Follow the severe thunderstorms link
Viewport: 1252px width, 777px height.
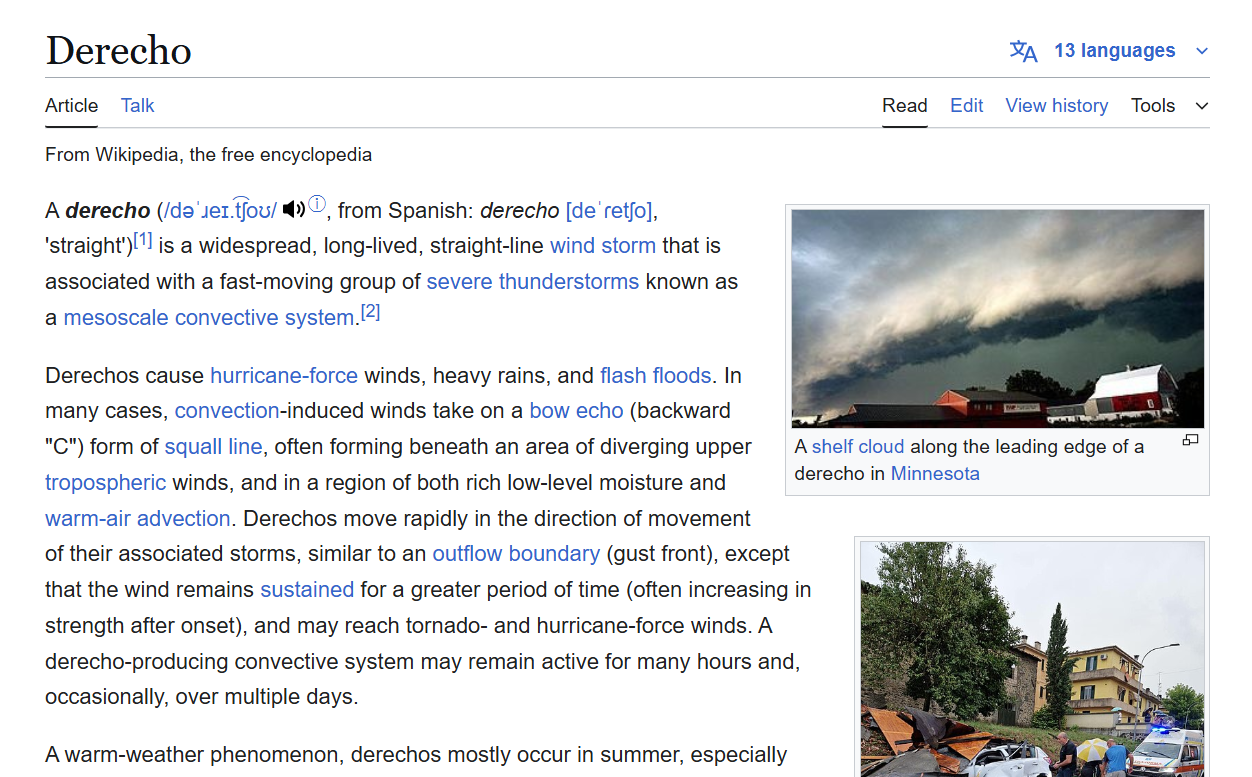[x=533, y=282]
